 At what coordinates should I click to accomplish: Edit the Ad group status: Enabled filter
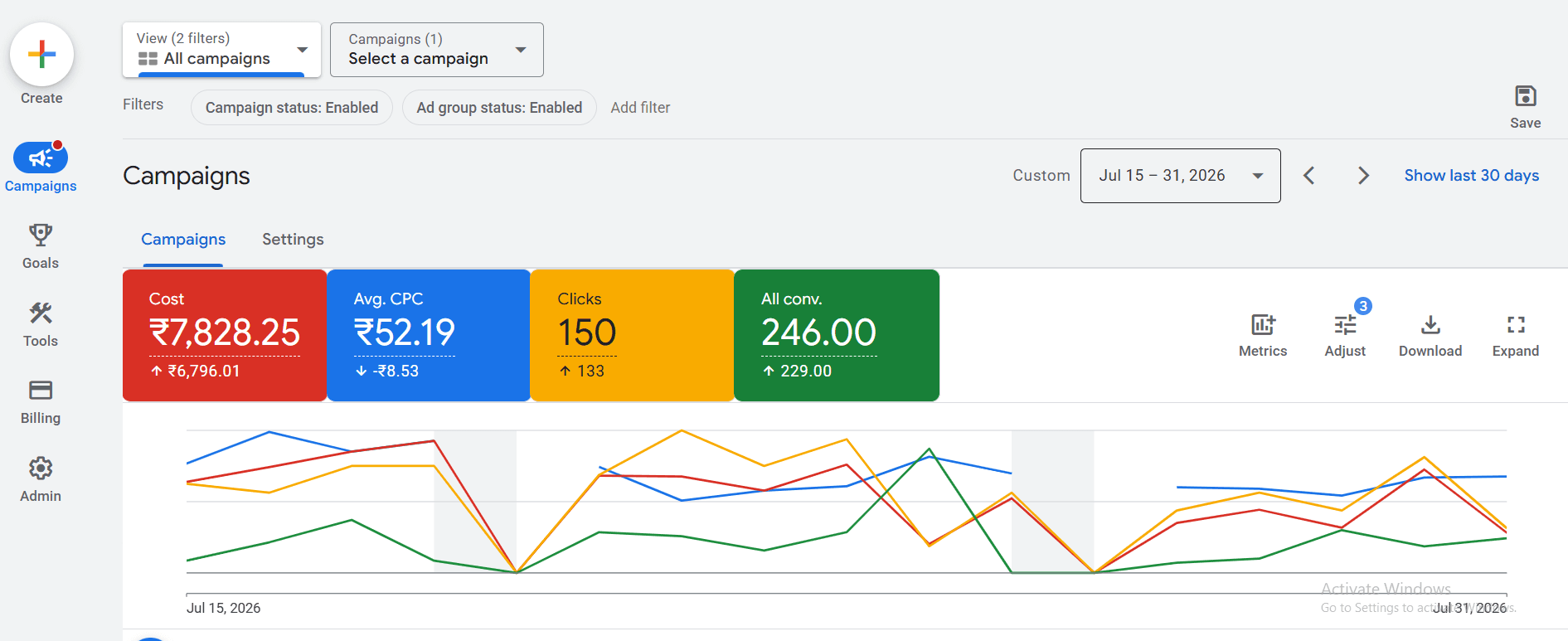pos(499,108)
